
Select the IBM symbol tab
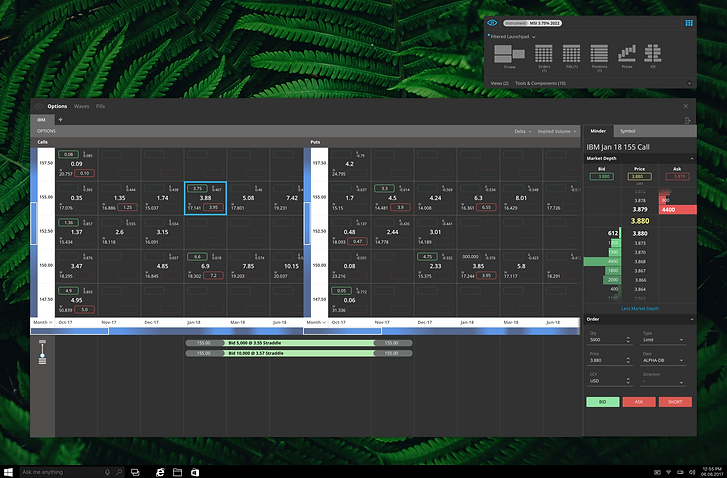42,120
